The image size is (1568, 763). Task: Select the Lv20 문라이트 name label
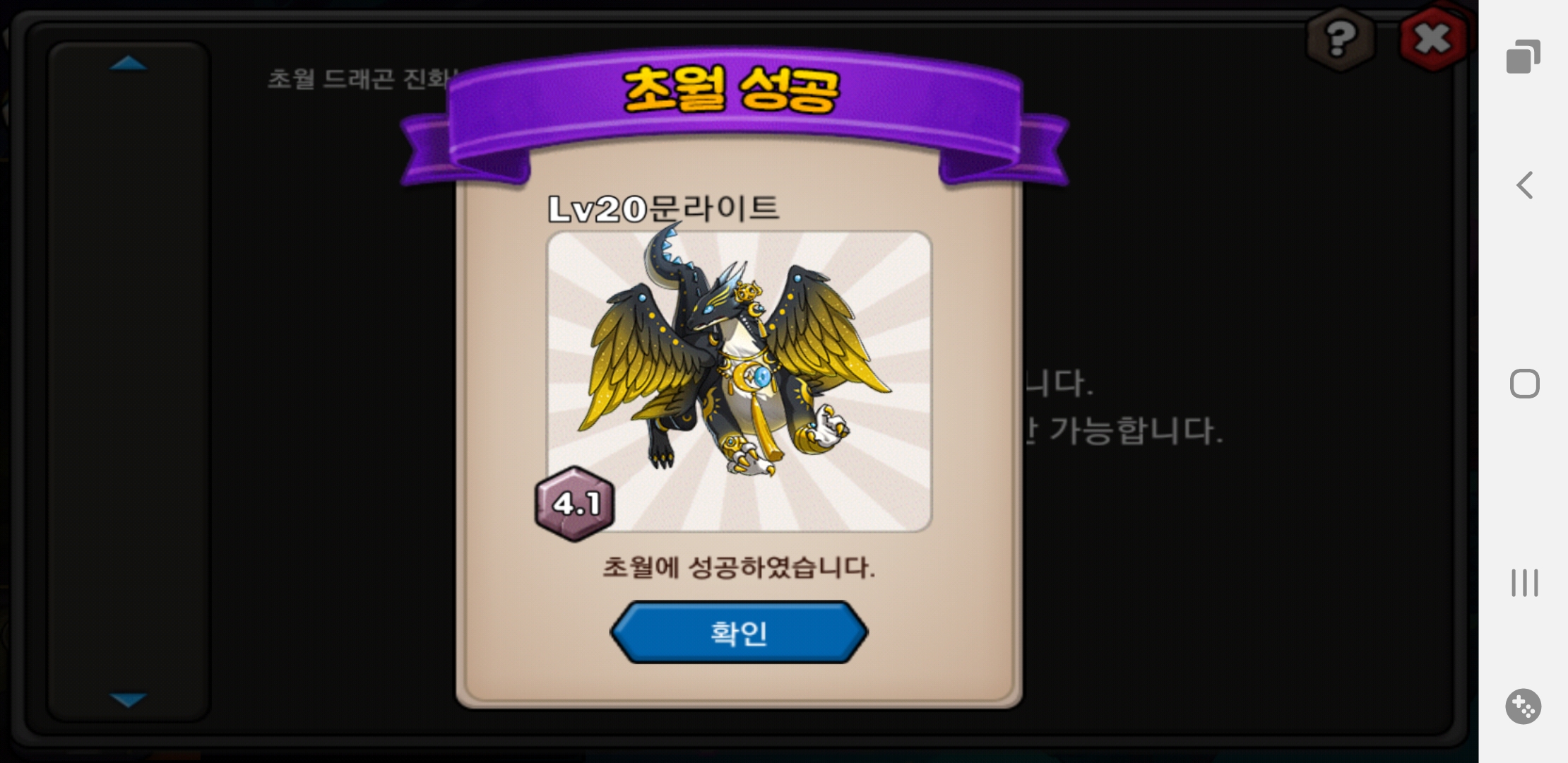click(x=664, y=208)
